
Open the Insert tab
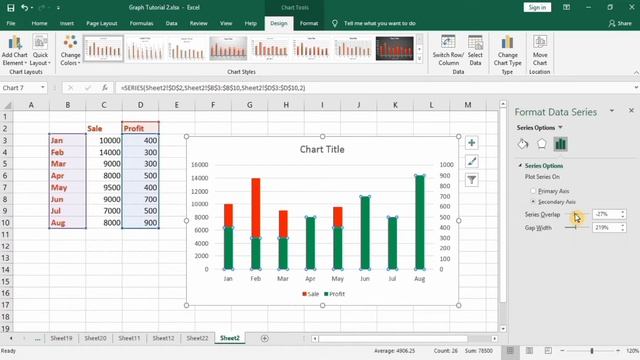(x=67, y=24)
